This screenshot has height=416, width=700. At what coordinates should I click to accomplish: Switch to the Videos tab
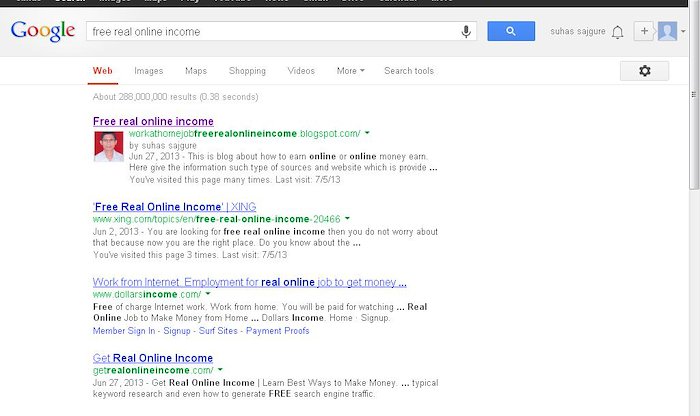pyautogui.click(x=301, y=71)
